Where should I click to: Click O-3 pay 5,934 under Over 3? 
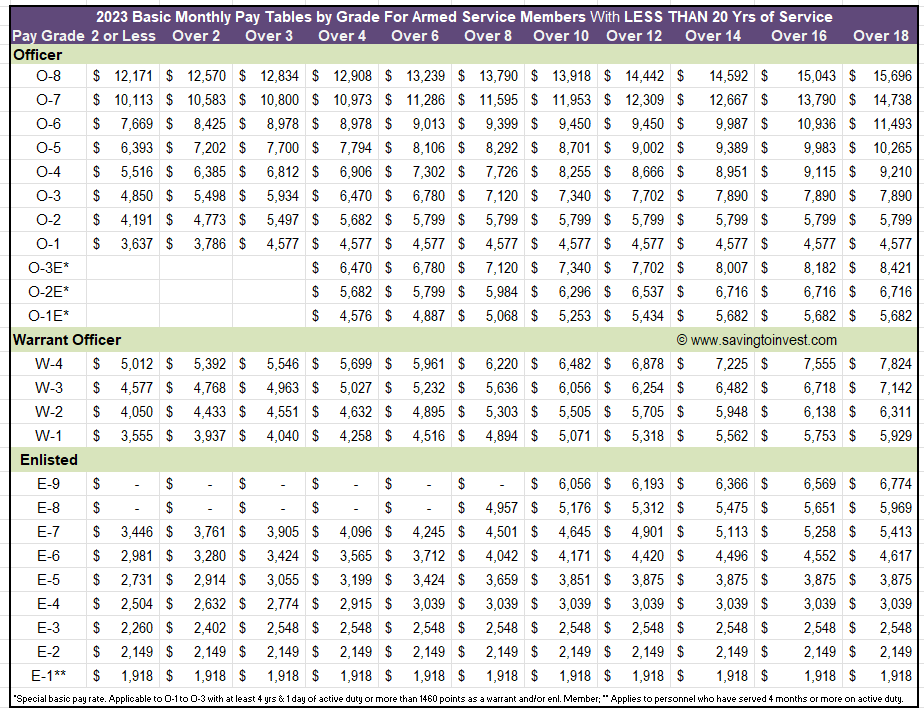[283, 196]
